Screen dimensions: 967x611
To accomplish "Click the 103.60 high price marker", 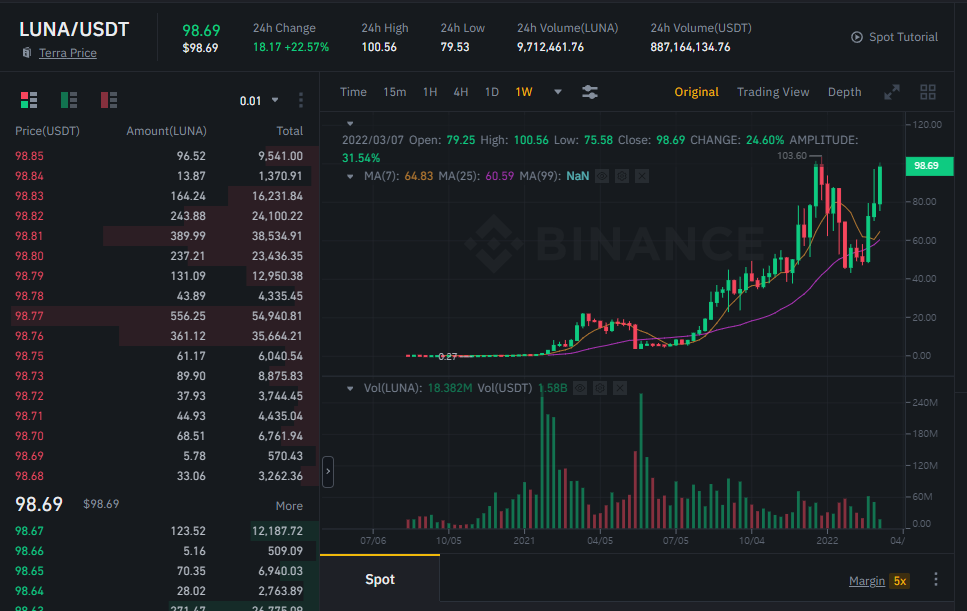I will pos(792,155).
